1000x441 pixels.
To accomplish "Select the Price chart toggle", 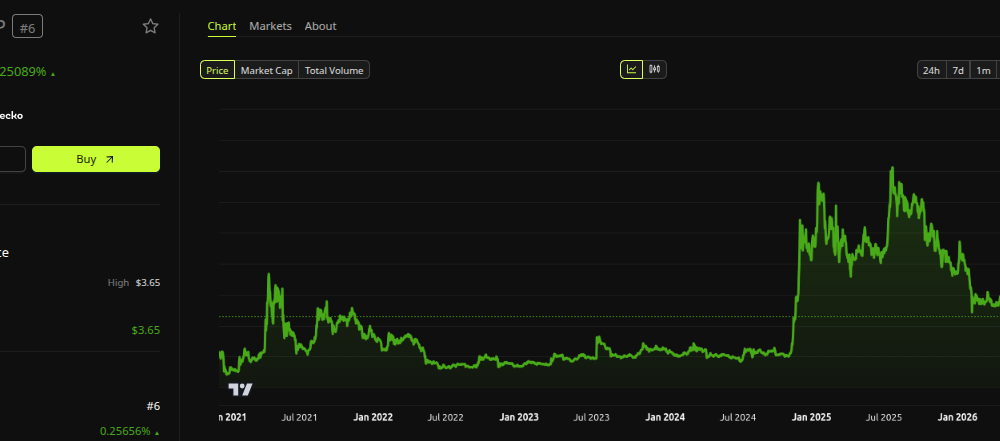I will click(217, 70).
